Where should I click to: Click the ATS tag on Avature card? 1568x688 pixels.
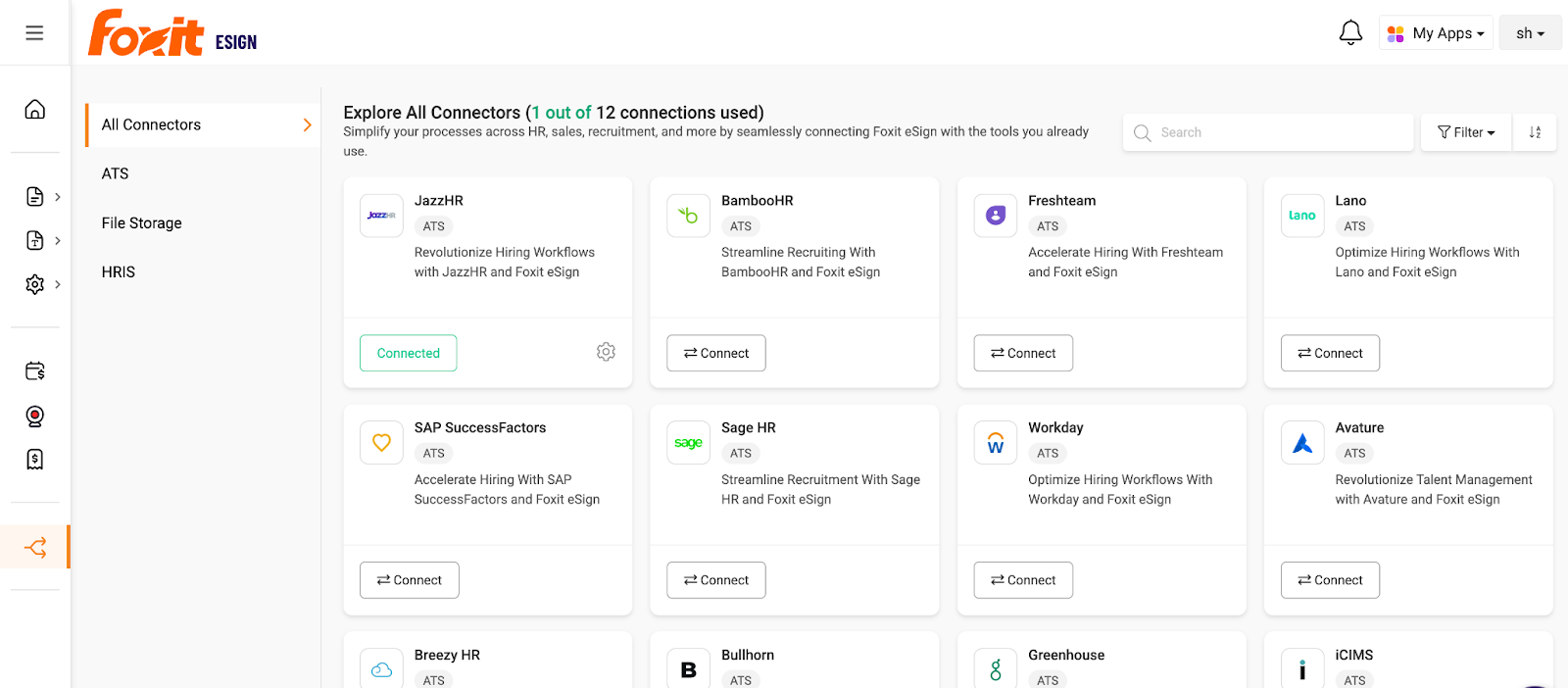1354,454
